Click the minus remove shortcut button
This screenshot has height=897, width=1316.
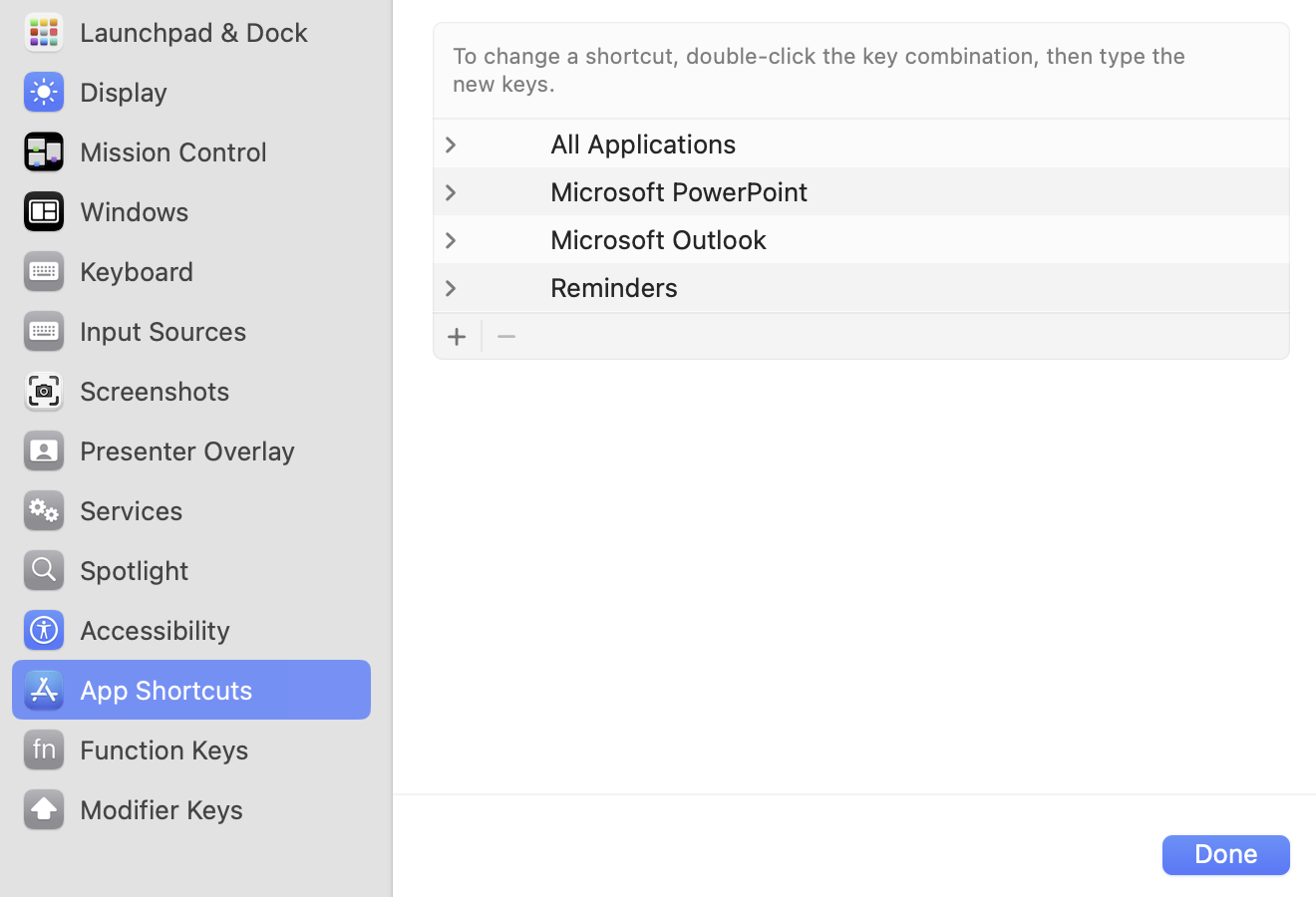click(506, 337)
